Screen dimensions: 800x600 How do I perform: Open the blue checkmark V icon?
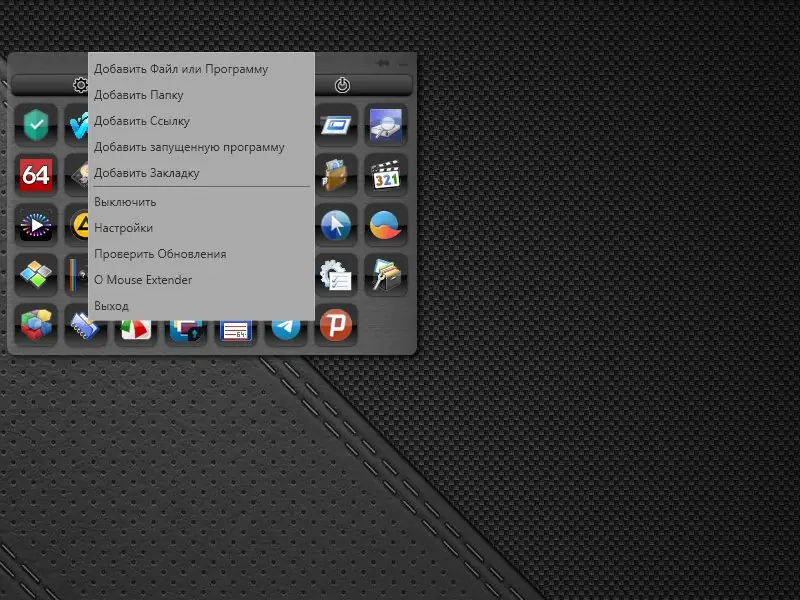coord(78,126)
